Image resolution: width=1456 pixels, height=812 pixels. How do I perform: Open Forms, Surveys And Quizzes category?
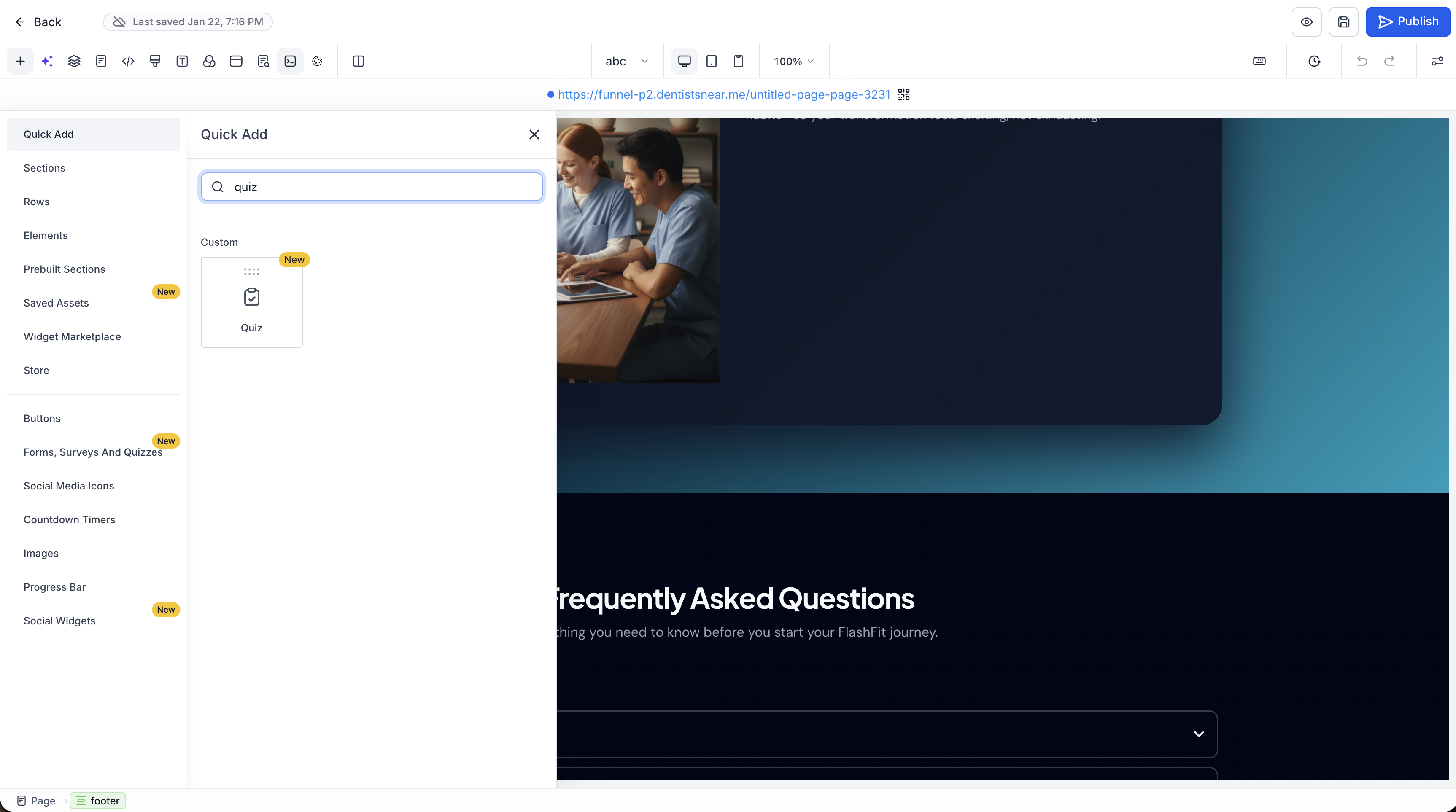point(93,452)
